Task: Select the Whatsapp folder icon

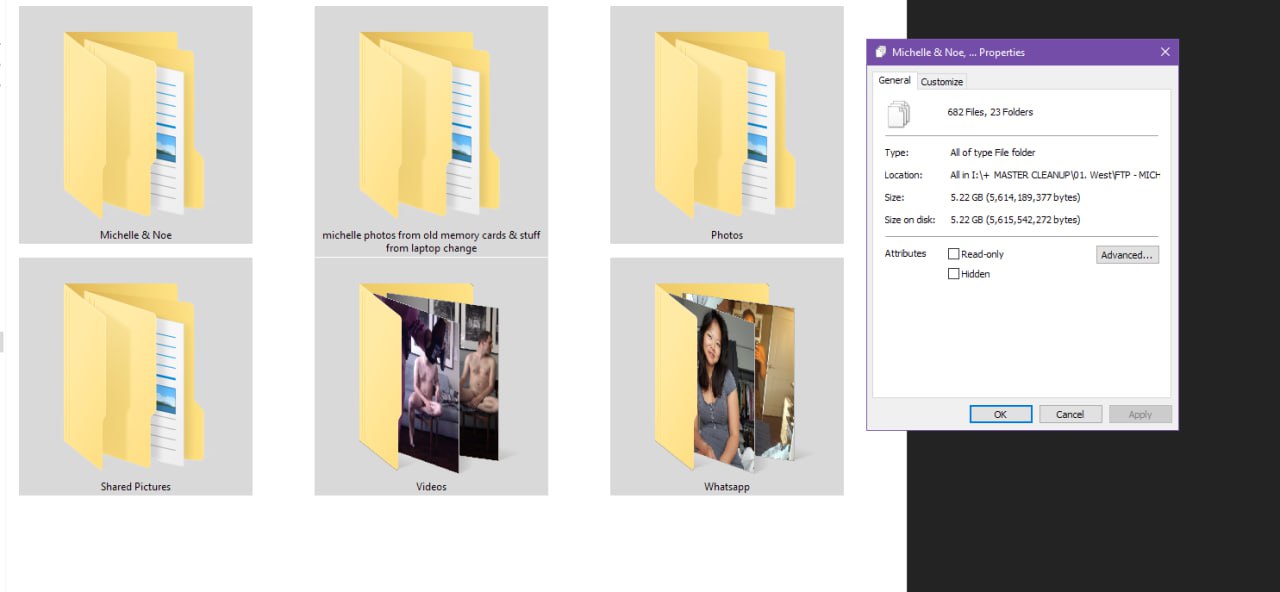Action: 727,376
